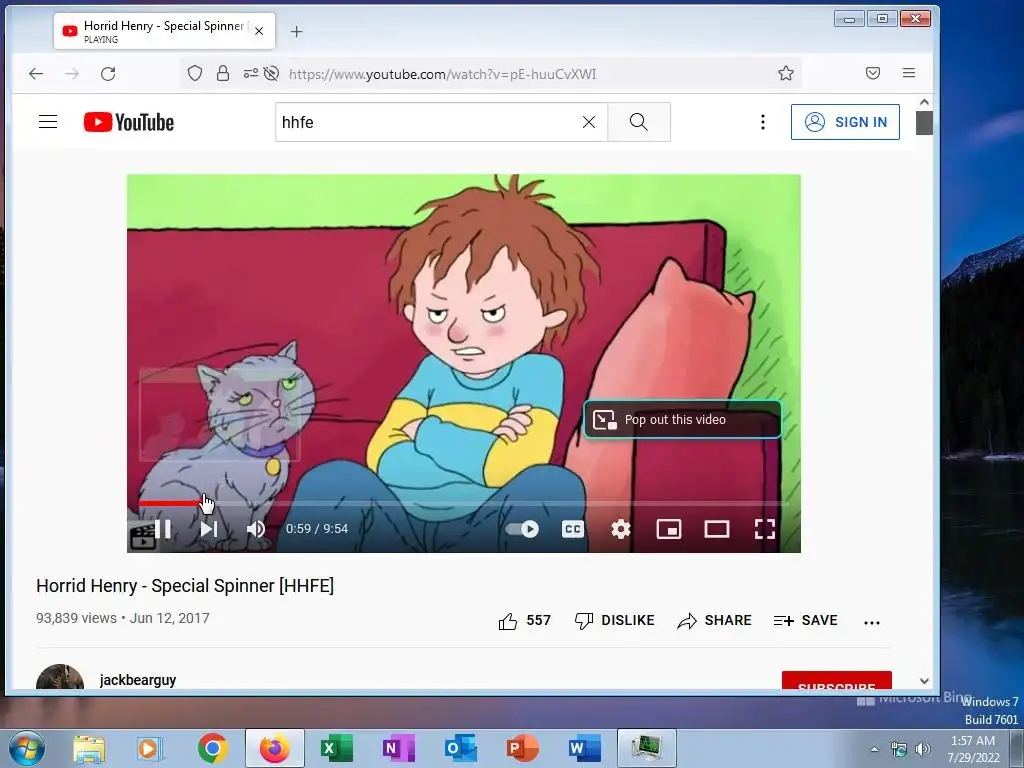
Task: Go to YouTube home via logo
Action: coord(129,122)
